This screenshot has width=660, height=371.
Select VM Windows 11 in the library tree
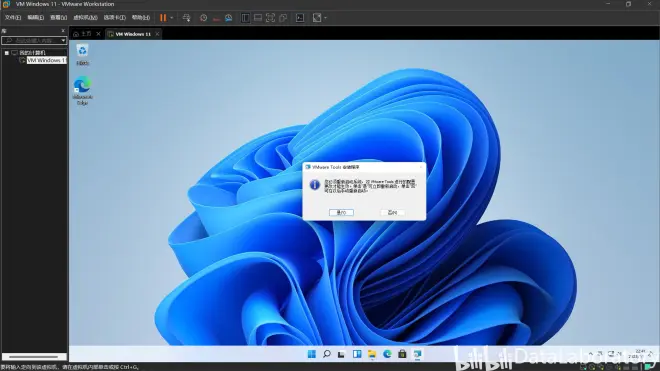[46, 60]
